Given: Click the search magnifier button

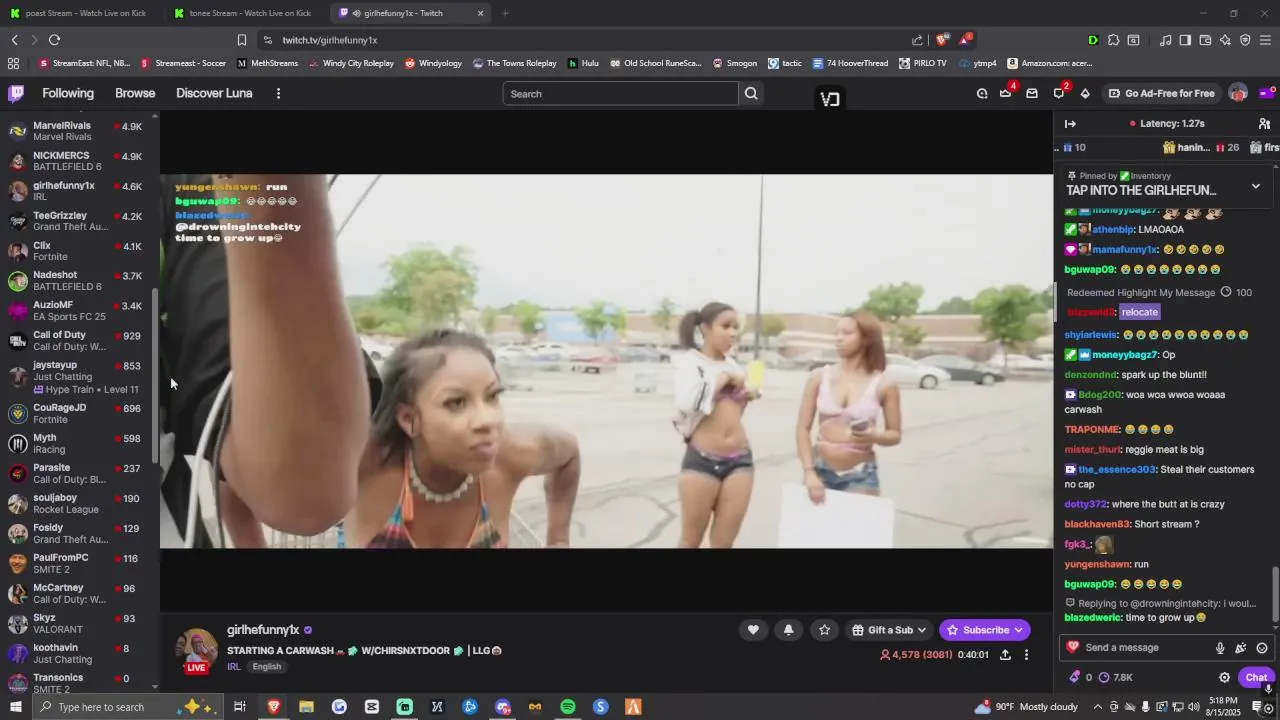Looking at the screenshot, I should click(x=751, y=93).
